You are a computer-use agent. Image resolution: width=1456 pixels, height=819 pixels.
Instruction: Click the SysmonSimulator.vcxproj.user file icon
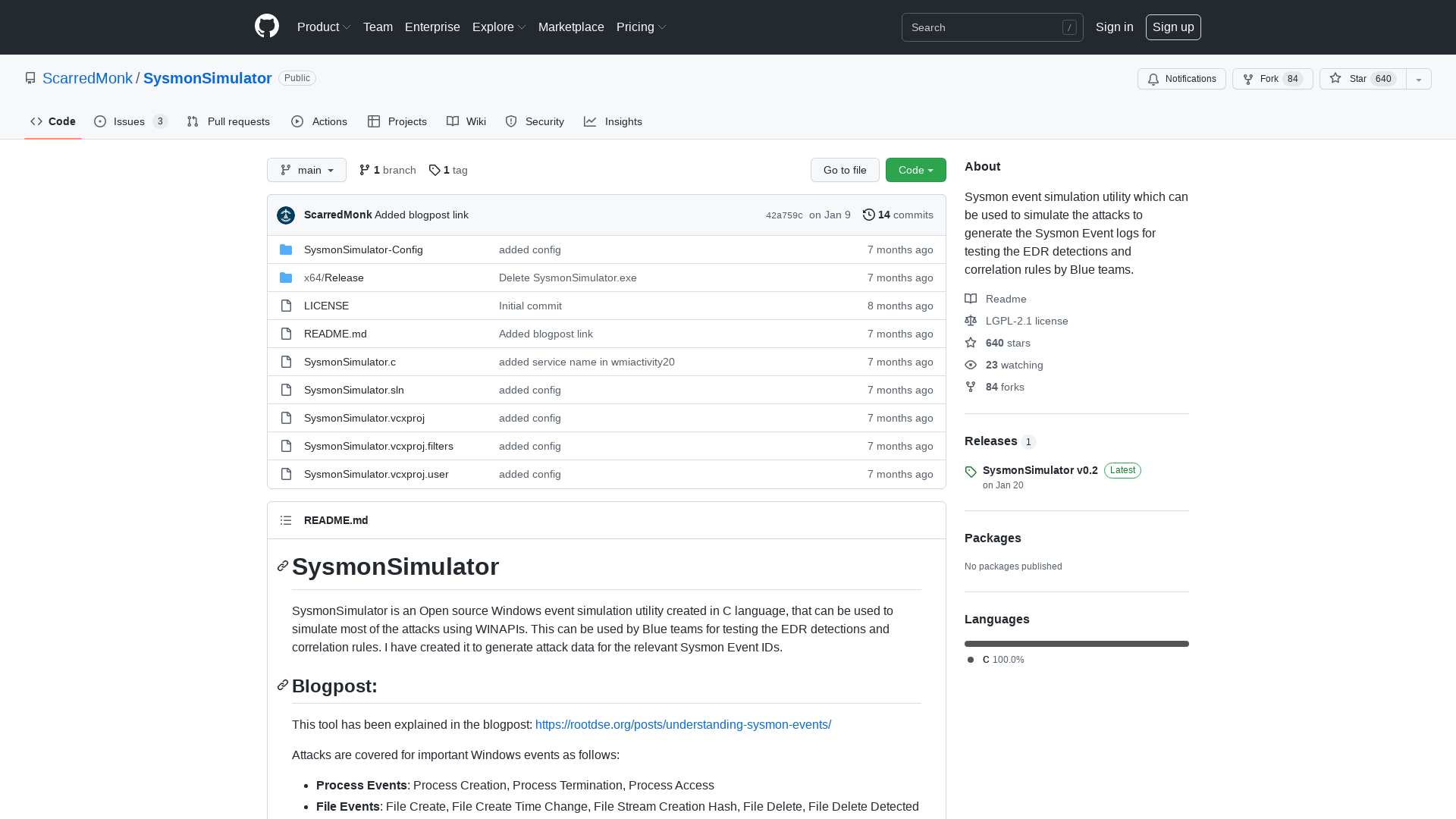point(286,474)
